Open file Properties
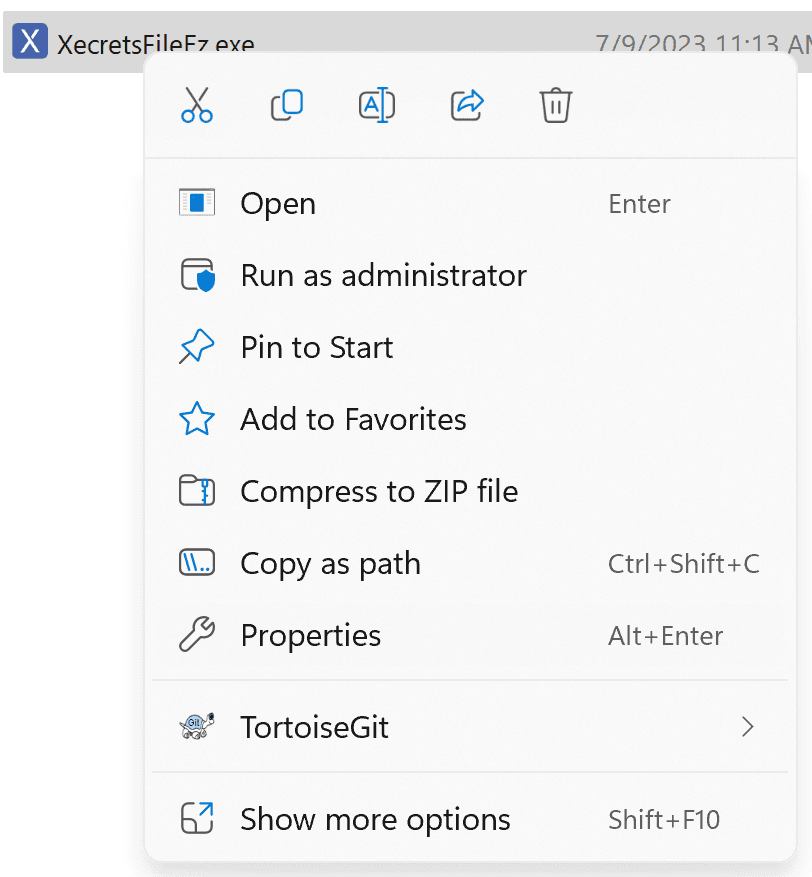The width and height of the screenshot is (812, 877). click(x=310, y=635)
